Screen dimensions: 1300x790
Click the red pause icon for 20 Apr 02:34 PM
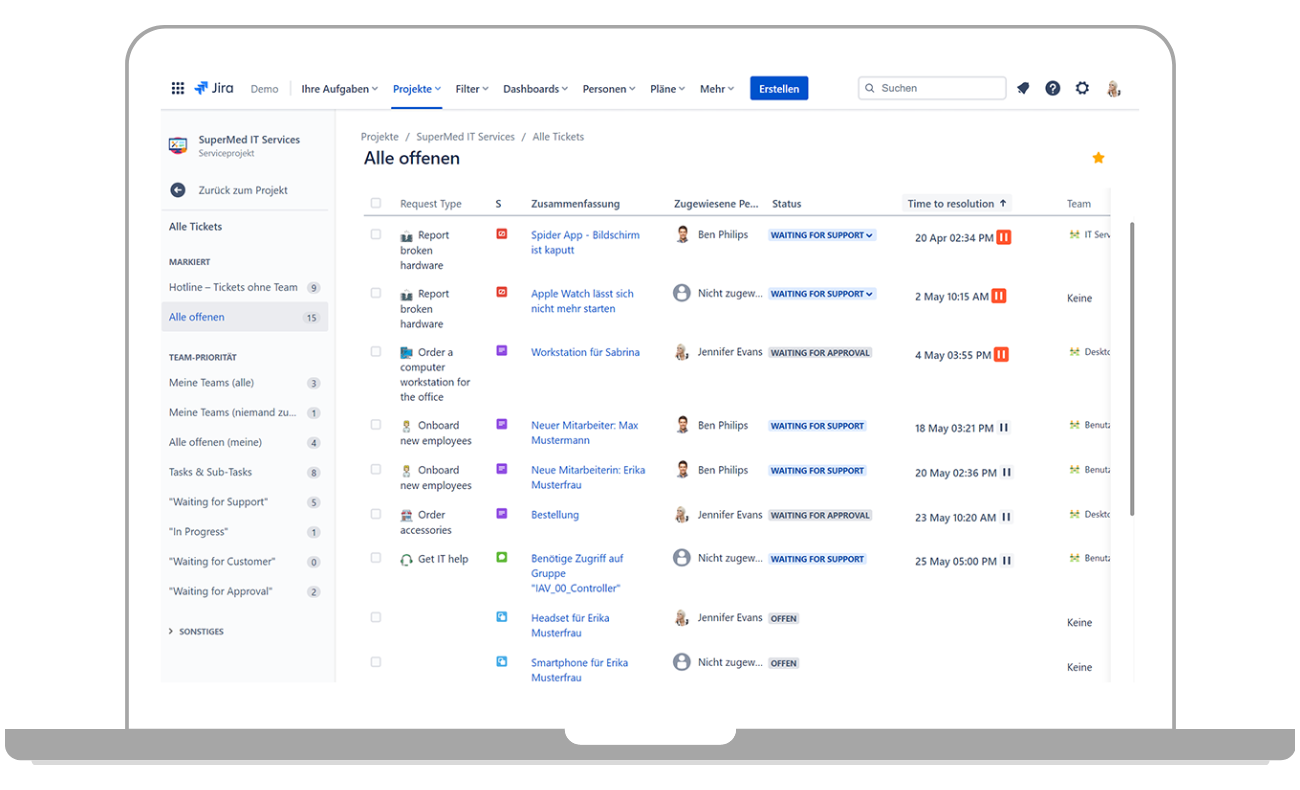point(1004,238)
